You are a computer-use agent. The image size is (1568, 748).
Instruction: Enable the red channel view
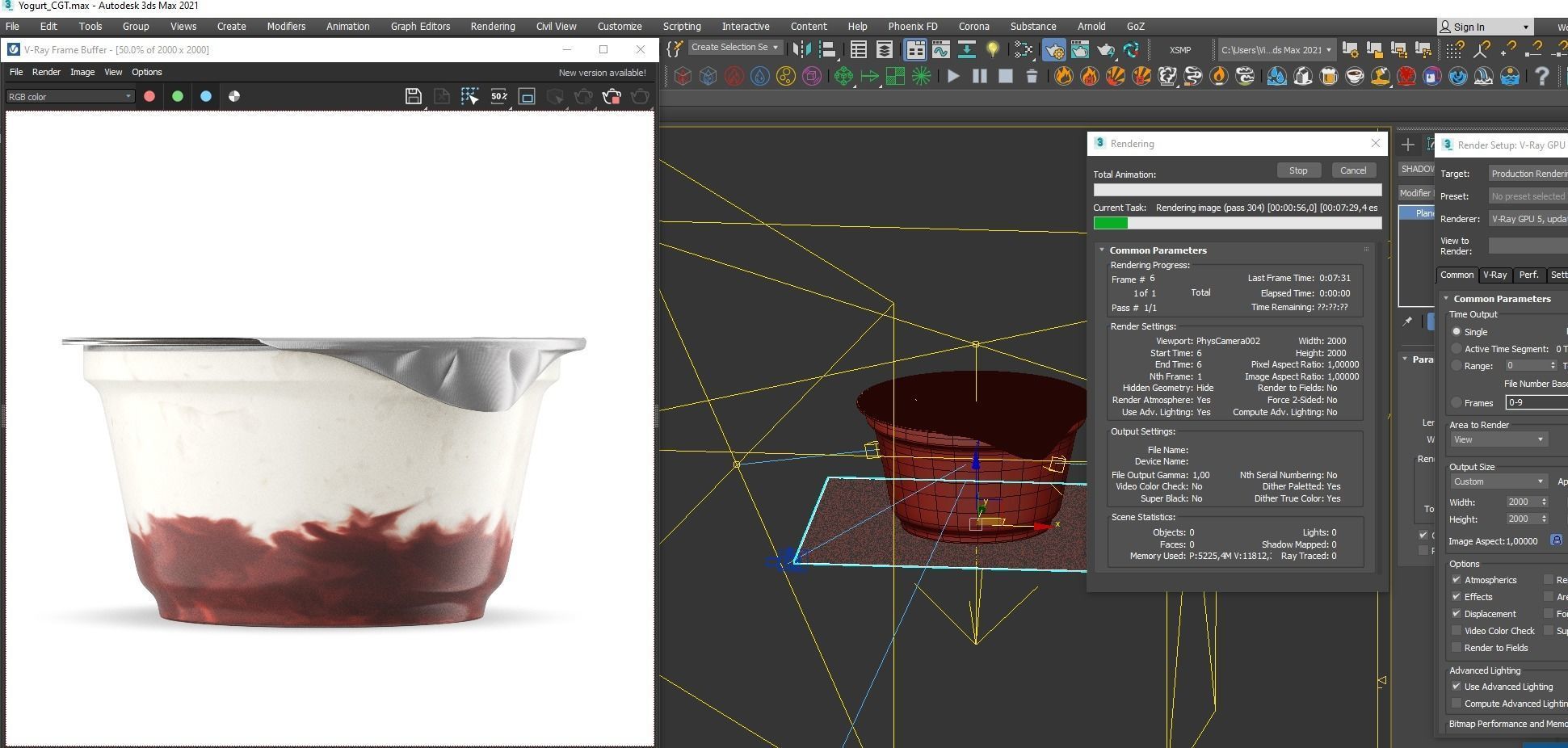149,96
